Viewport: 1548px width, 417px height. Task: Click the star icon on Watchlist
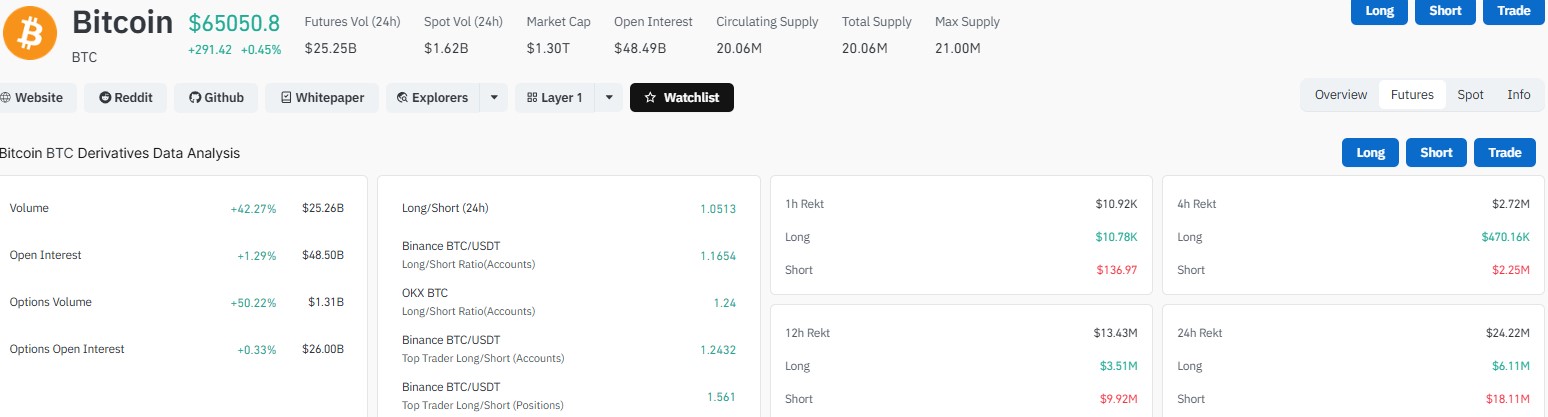click(650, 98)
